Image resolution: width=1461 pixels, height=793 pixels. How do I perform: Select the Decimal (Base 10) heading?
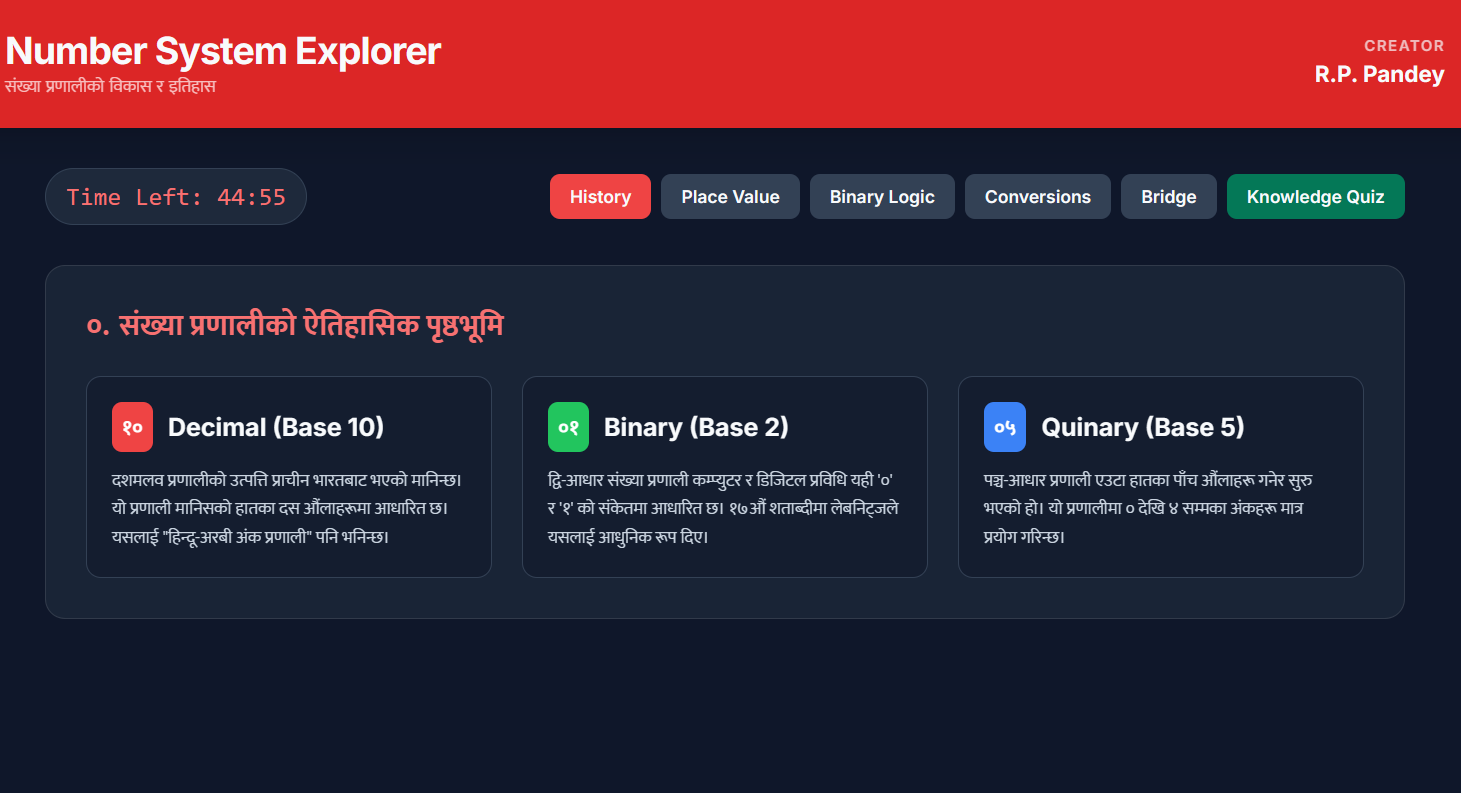point(276,427)
